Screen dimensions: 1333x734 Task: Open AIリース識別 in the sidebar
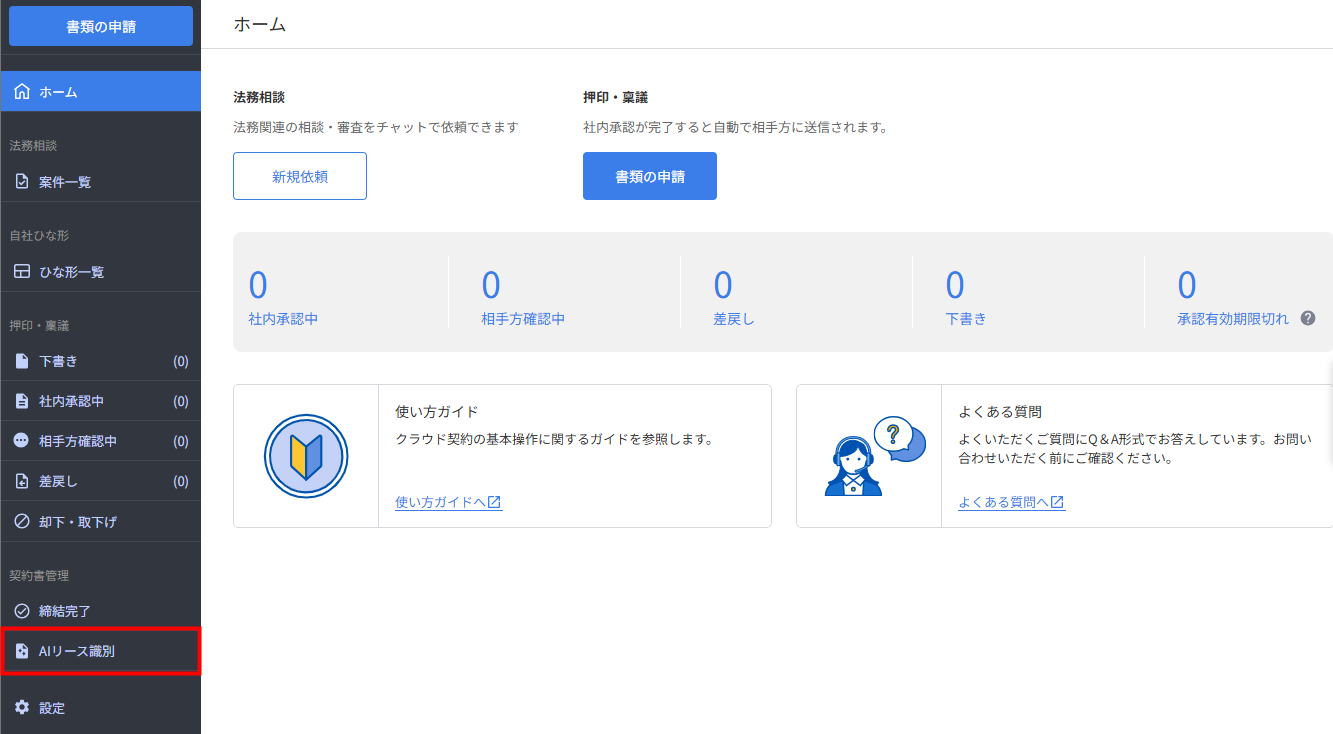tap(77, 651)
